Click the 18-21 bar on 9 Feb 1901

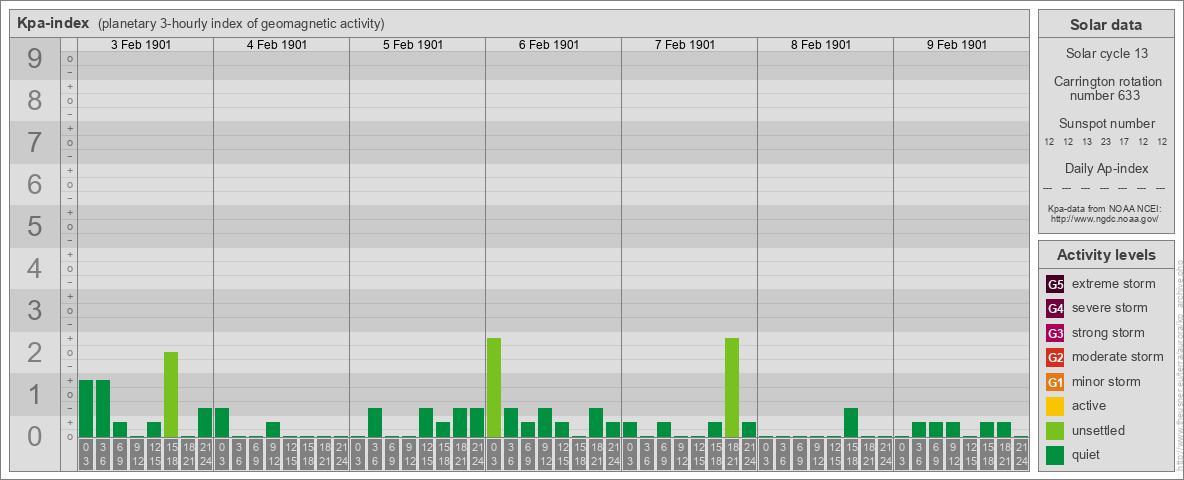1004,429
